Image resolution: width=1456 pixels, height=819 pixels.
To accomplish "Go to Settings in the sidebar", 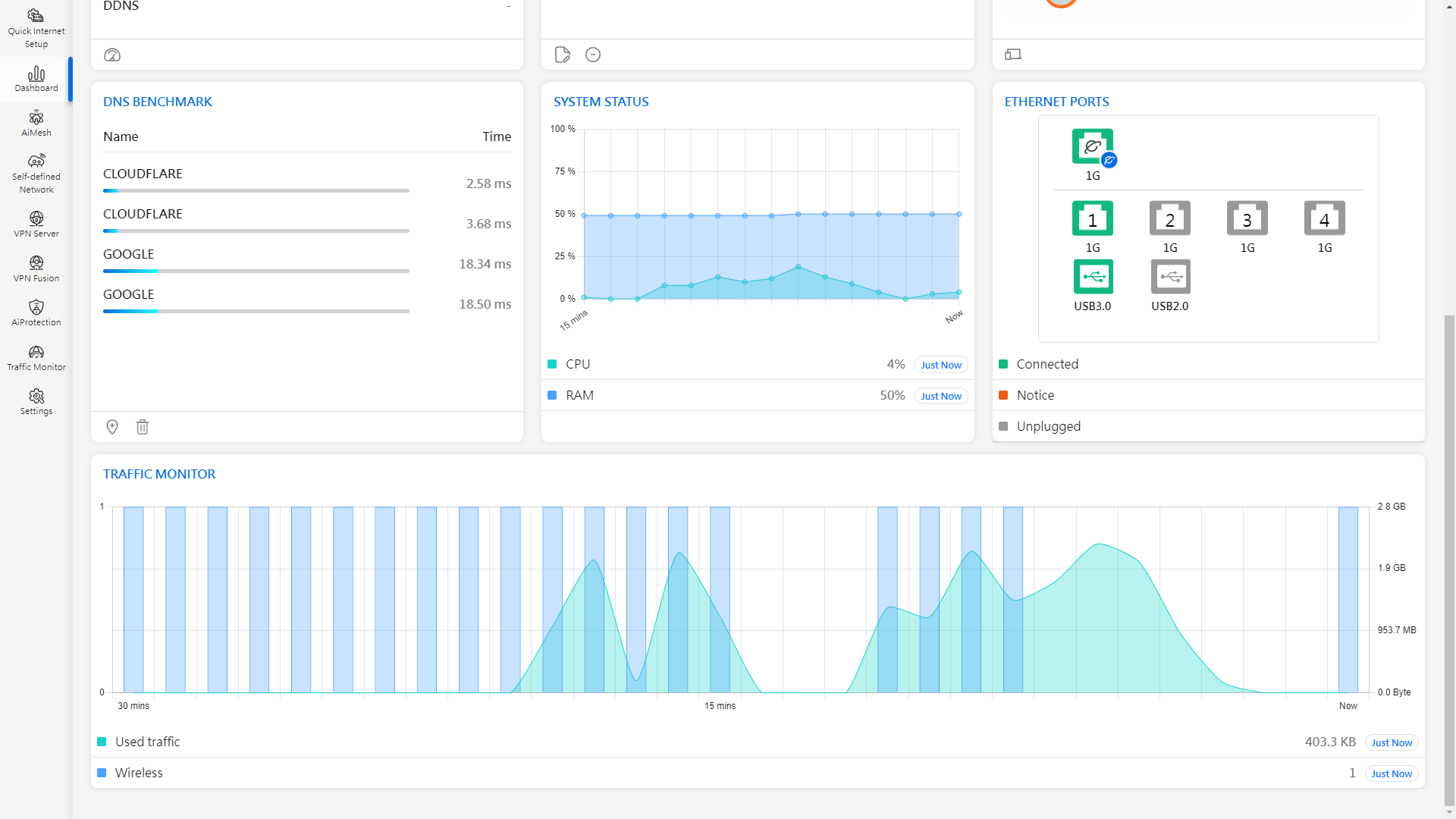I will 36,401.
